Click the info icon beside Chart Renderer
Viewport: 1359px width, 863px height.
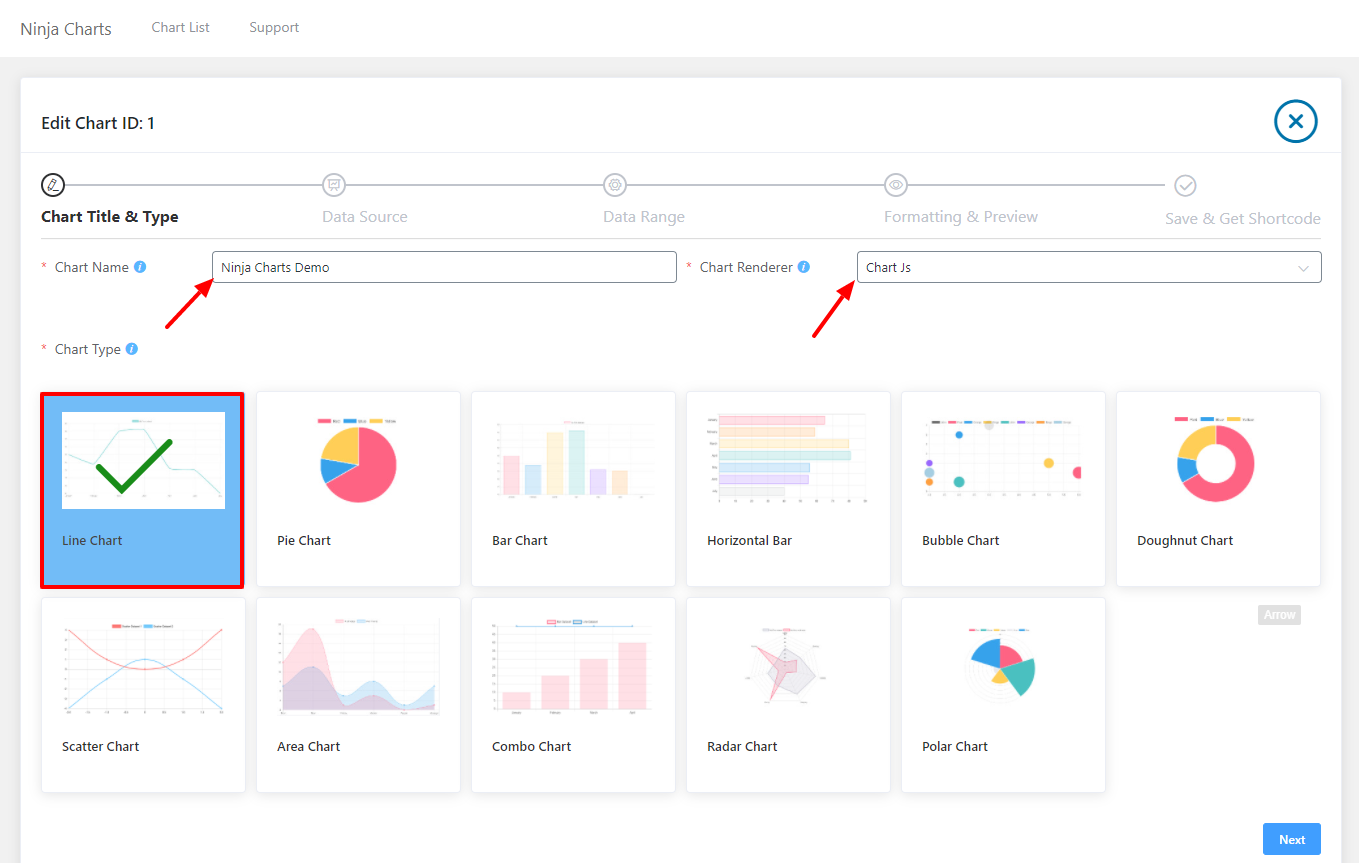point(805,266)
